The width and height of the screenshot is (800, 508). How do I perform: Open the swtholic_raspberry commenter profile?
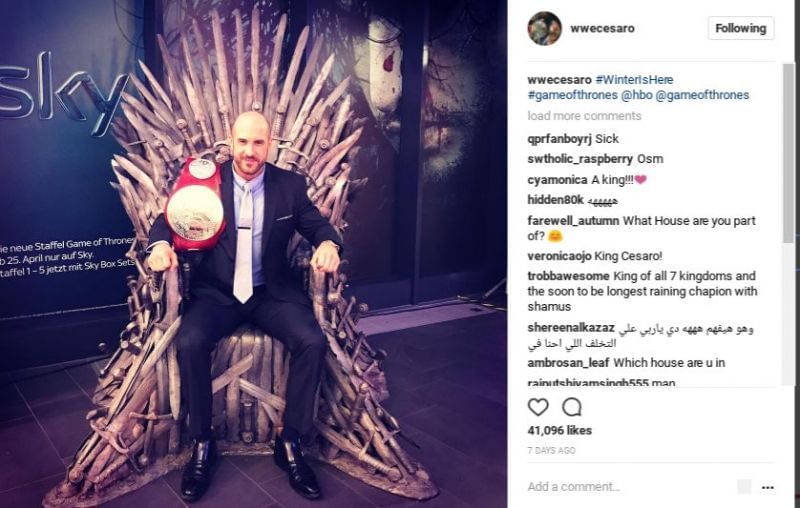[580, 159]
